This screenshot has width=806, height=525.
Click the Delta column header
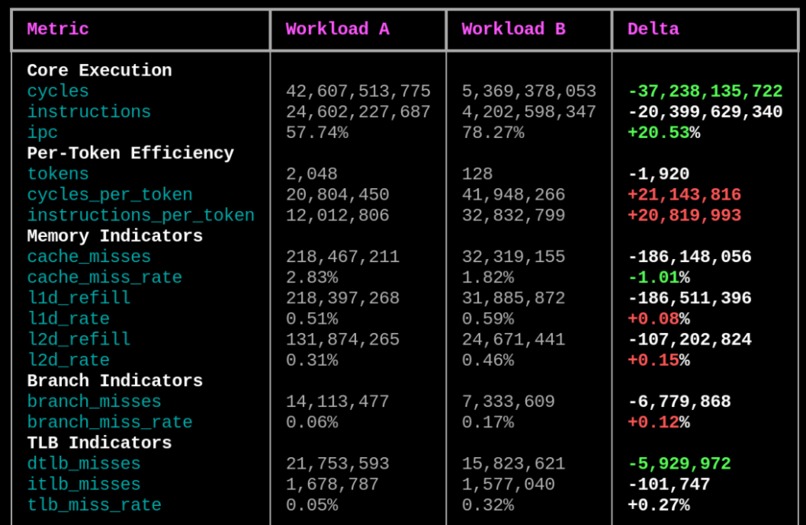[x=653, y=29]
